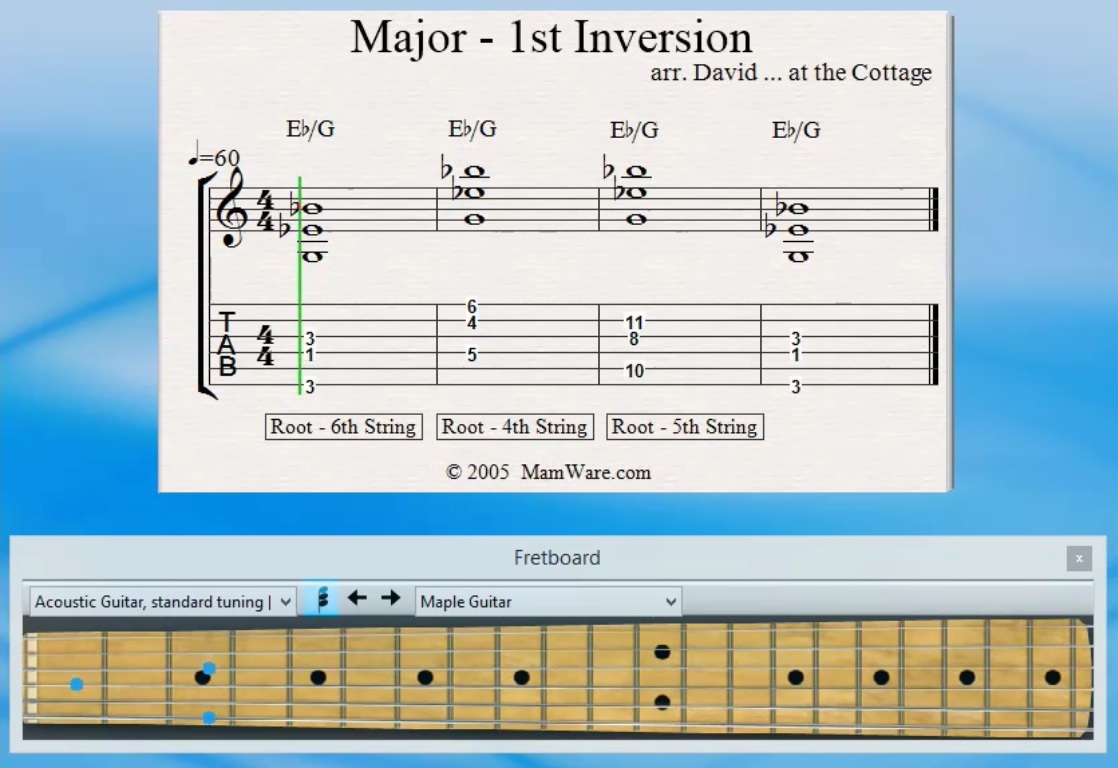
Task: Click the Root - 4th String label
Action: tap(514, 427)
